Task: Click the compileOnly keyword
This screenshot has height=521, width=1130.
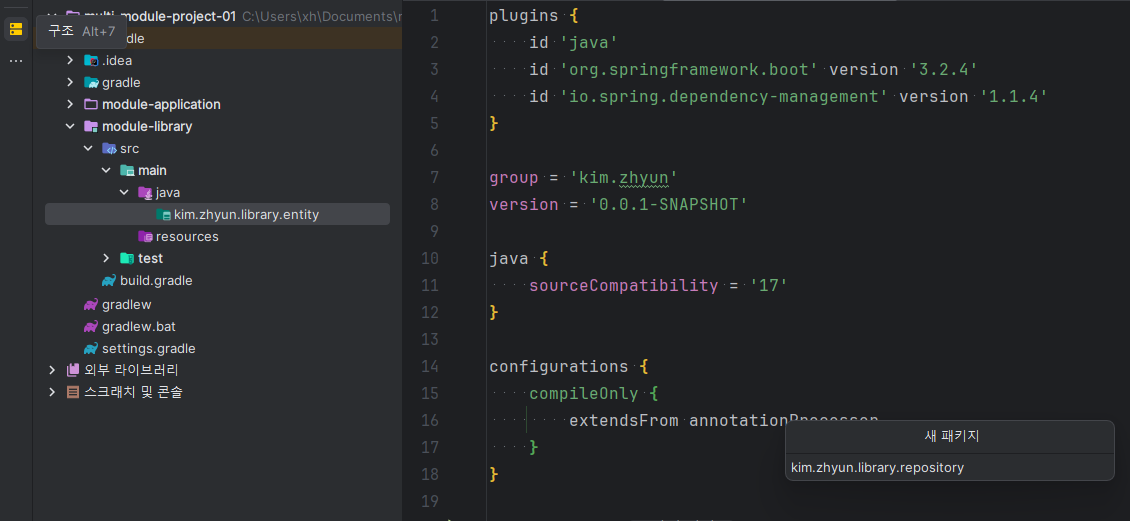Action: pyautogui.click(x=584, y=393)
